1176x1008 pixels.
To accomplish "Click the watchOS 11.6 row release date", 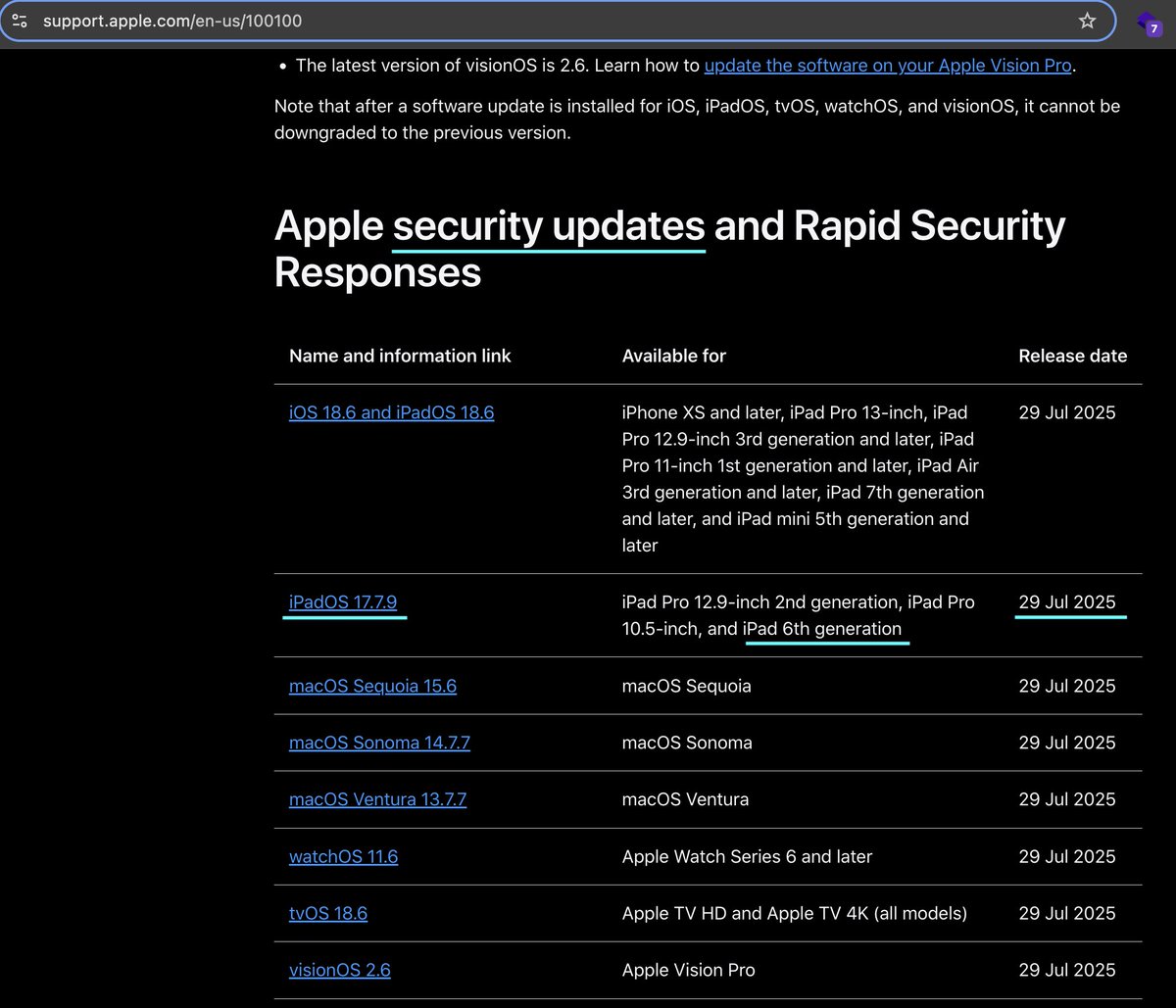I will [1067, 856].
